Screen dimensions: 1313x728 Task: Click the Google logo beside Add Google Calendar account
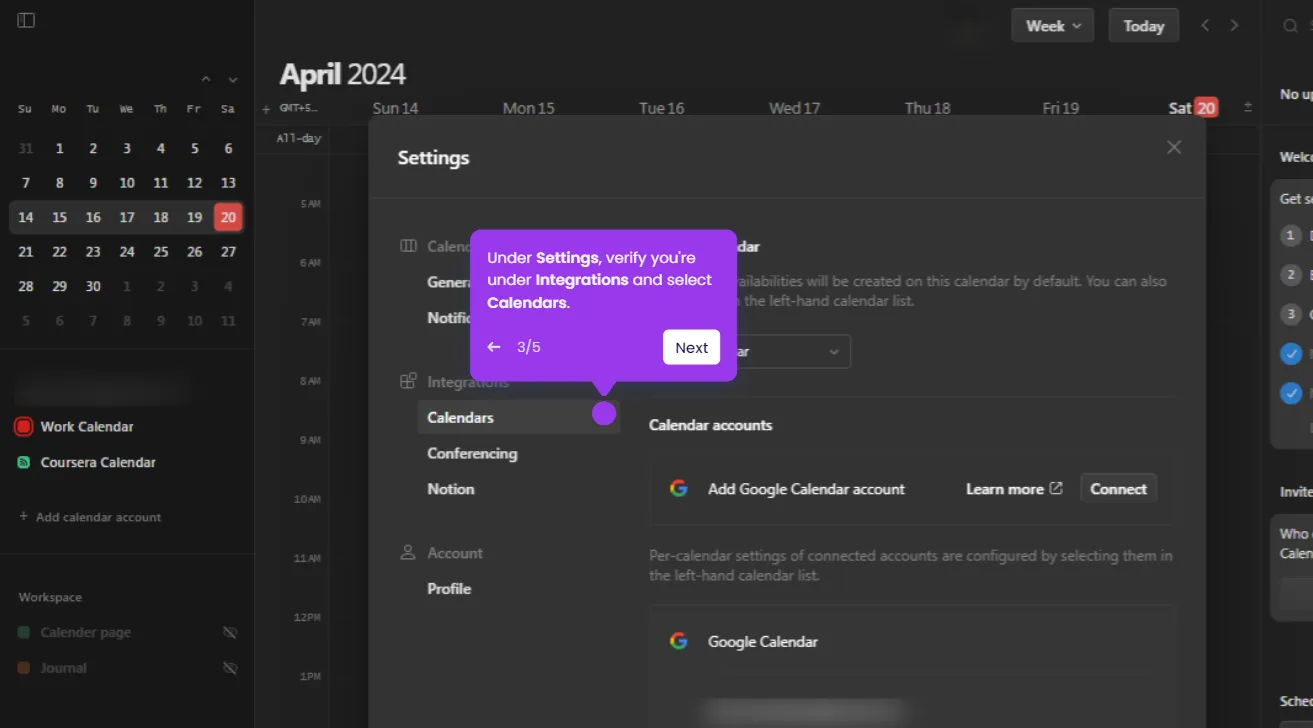tap(679, 488)
